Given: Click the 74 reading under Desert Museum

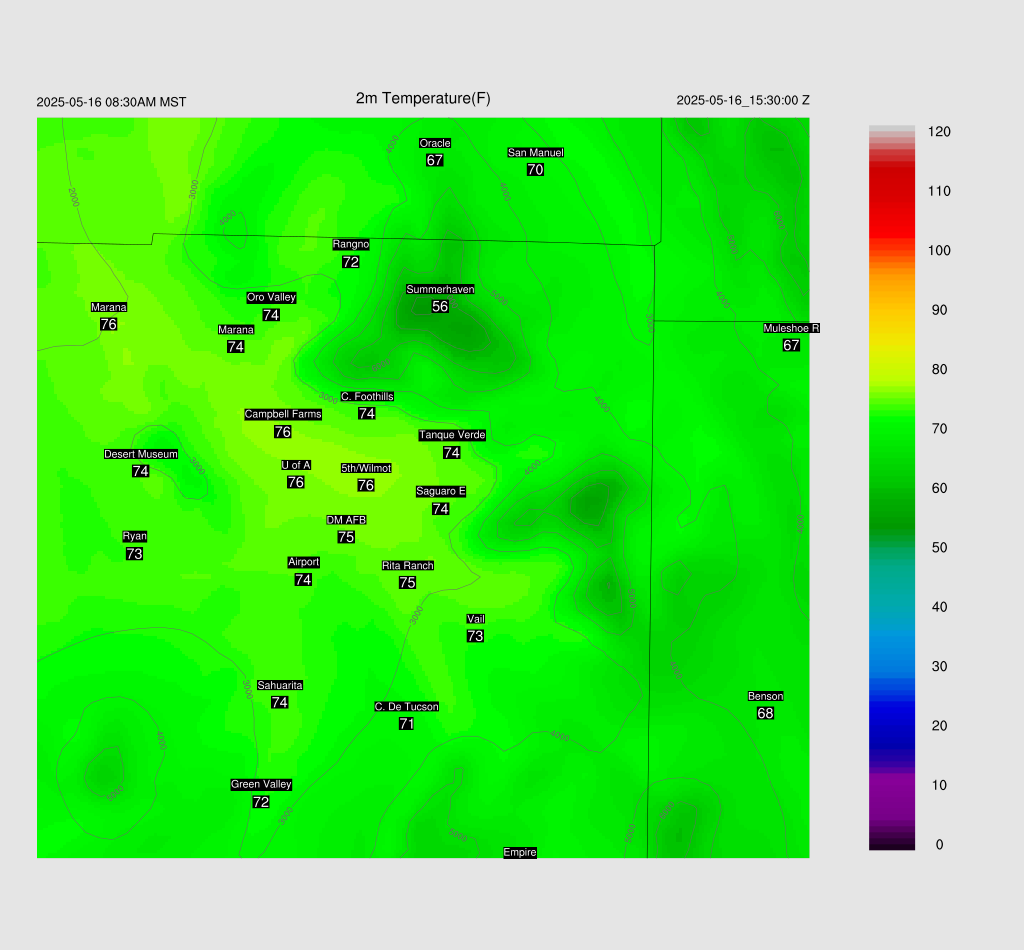Looking at the screenshot, I should pos(140,471).
